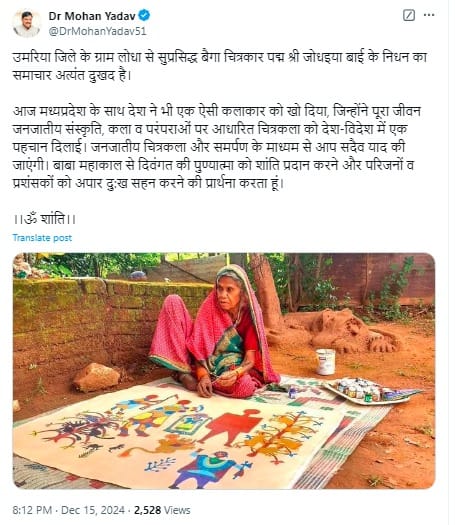Click the first paragraph mentioning उमरिया जिले
455x525 pixels.
[220, 66]
